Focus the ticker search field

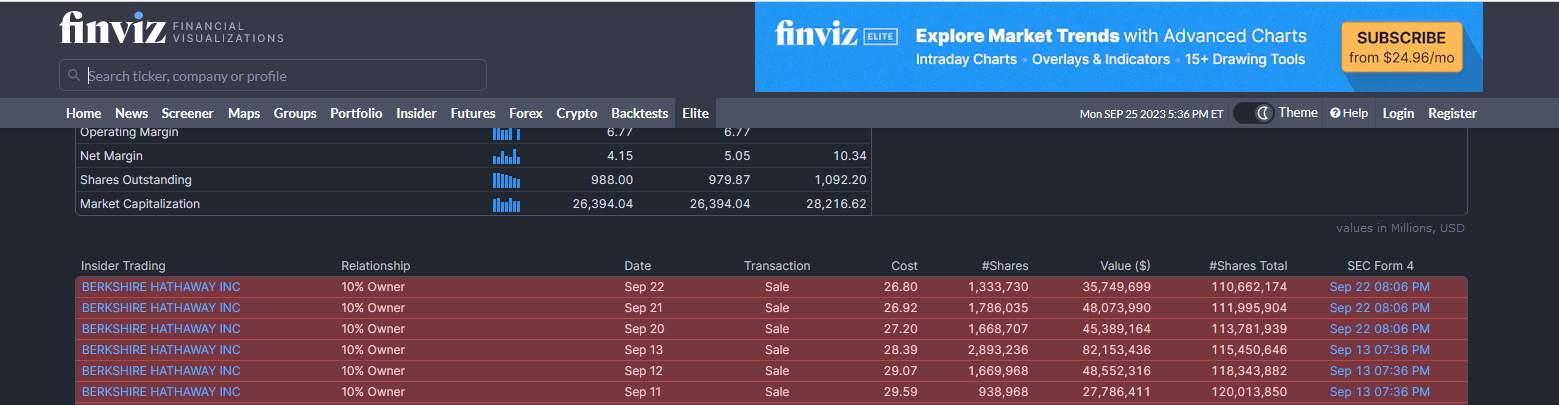273,75
